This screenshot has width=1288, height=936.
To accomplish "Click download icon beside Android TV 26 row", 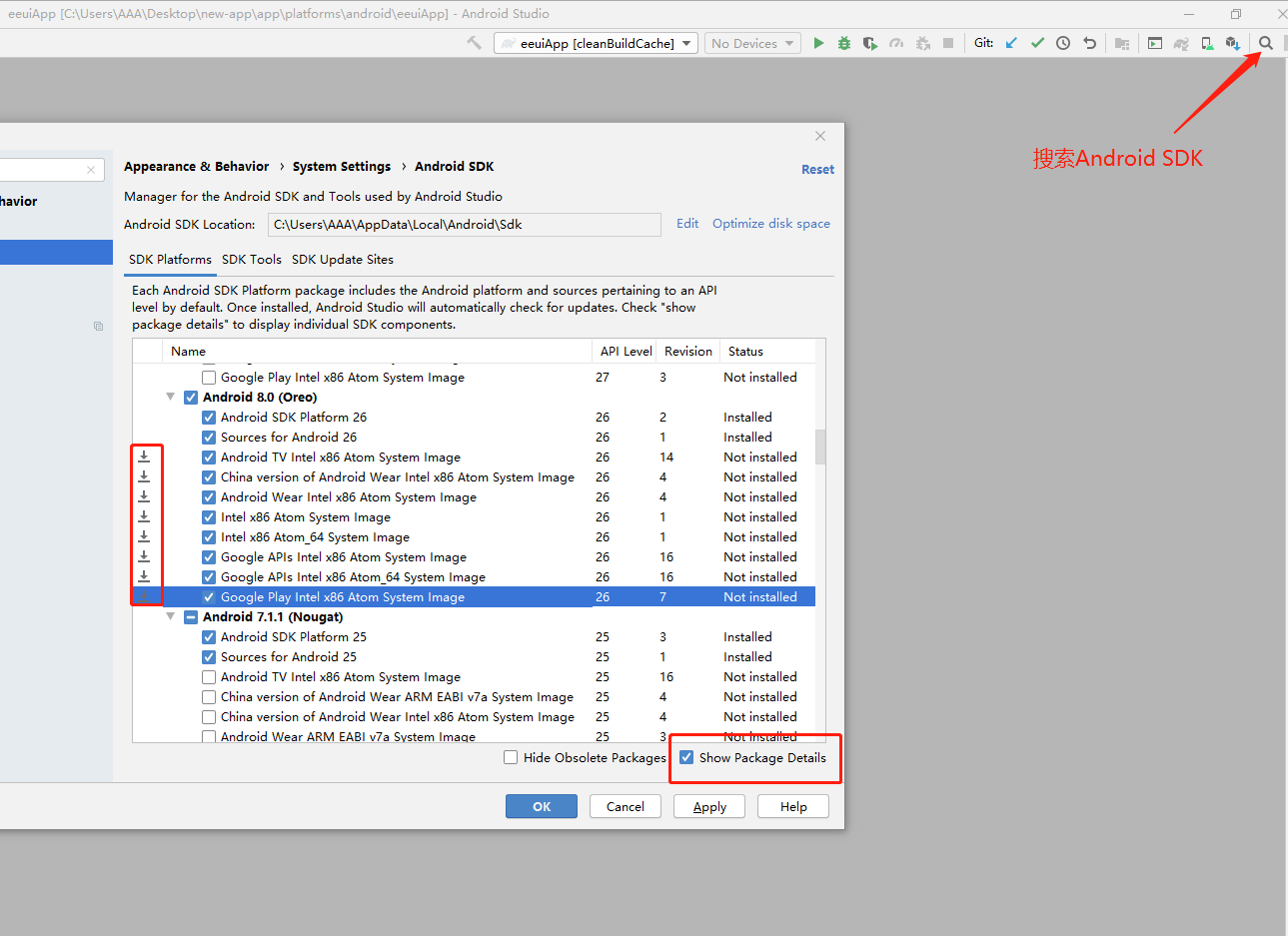I will pos(144,457).
